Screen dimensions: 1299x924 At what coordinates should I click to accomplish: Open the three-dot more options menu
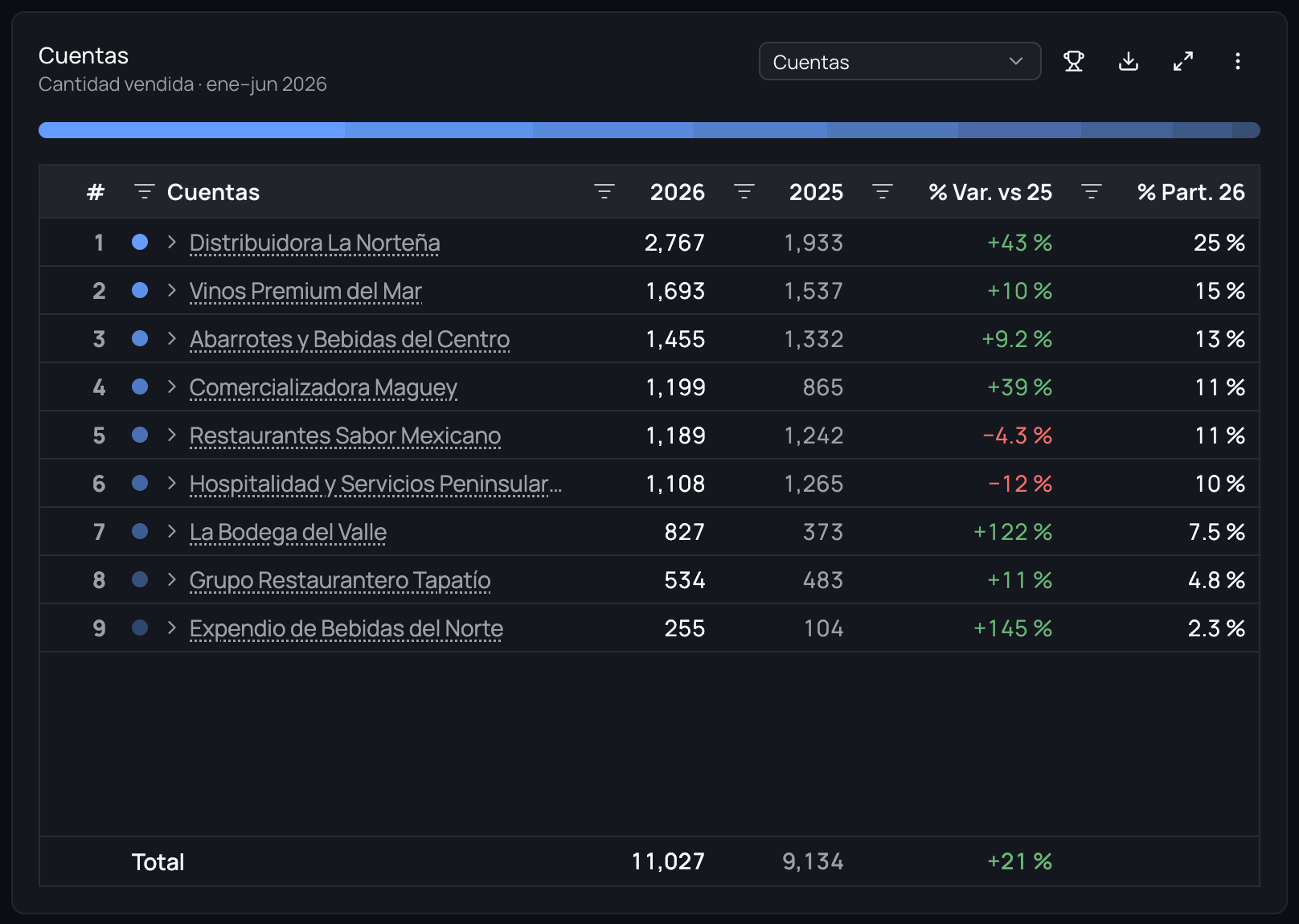1238,61
